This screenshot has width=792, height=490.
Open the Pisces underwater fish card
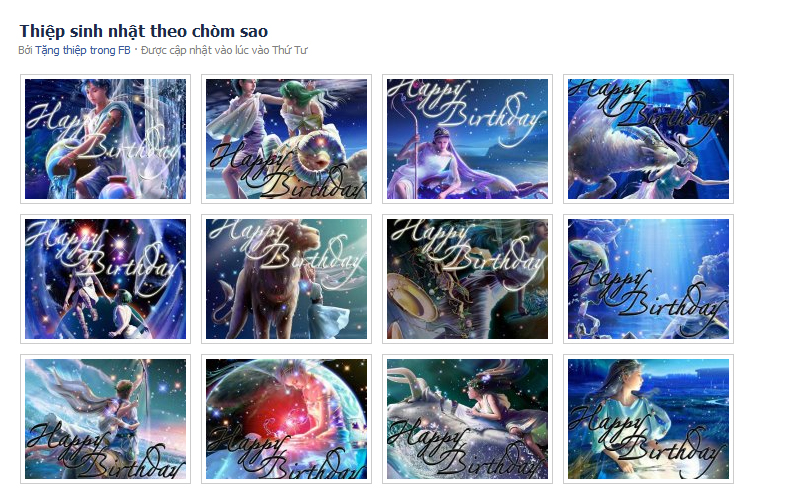(x=648, y=279)
